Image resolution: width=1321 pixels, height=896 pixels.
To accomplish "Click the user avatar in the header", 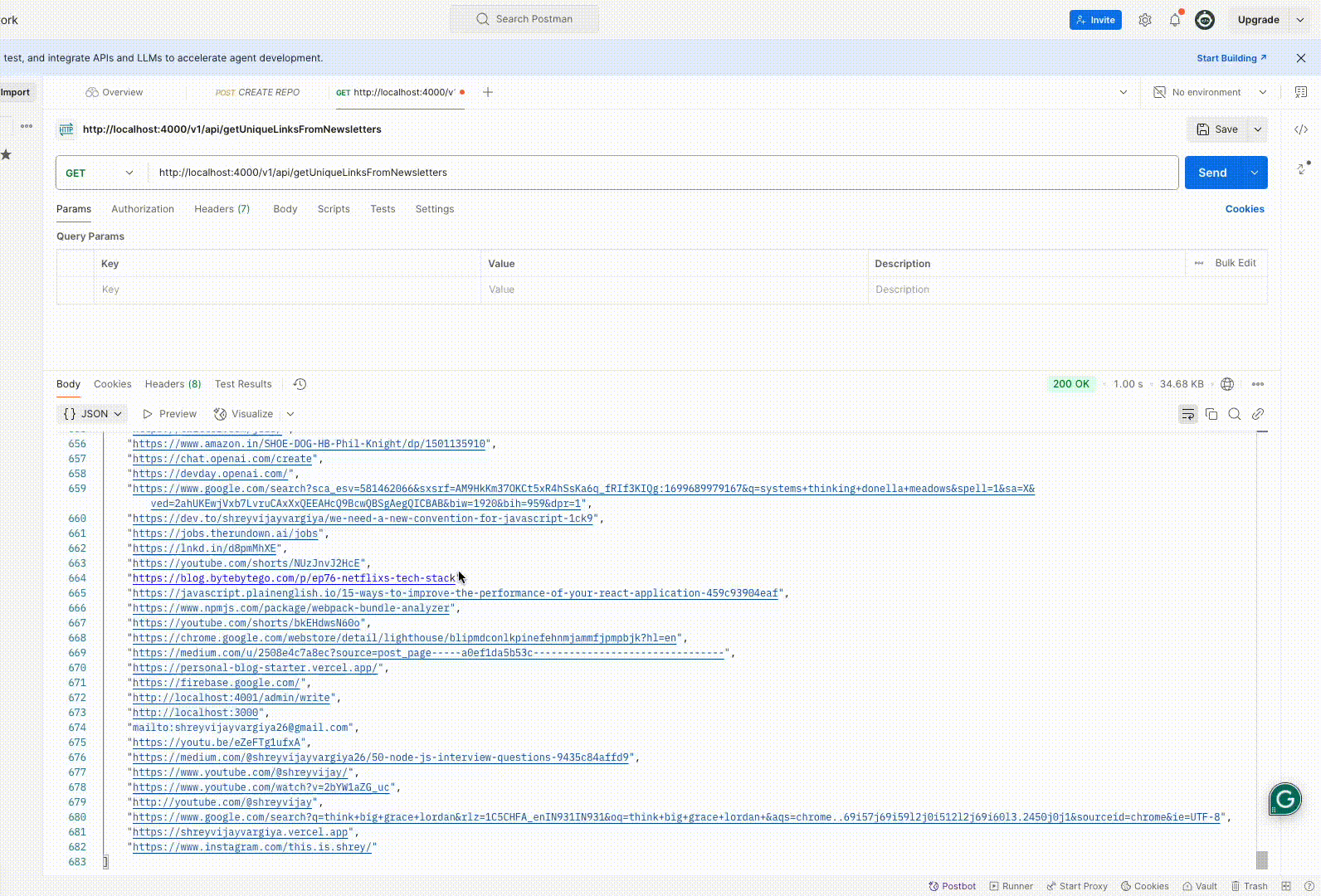I will (x=1205, y=20).
